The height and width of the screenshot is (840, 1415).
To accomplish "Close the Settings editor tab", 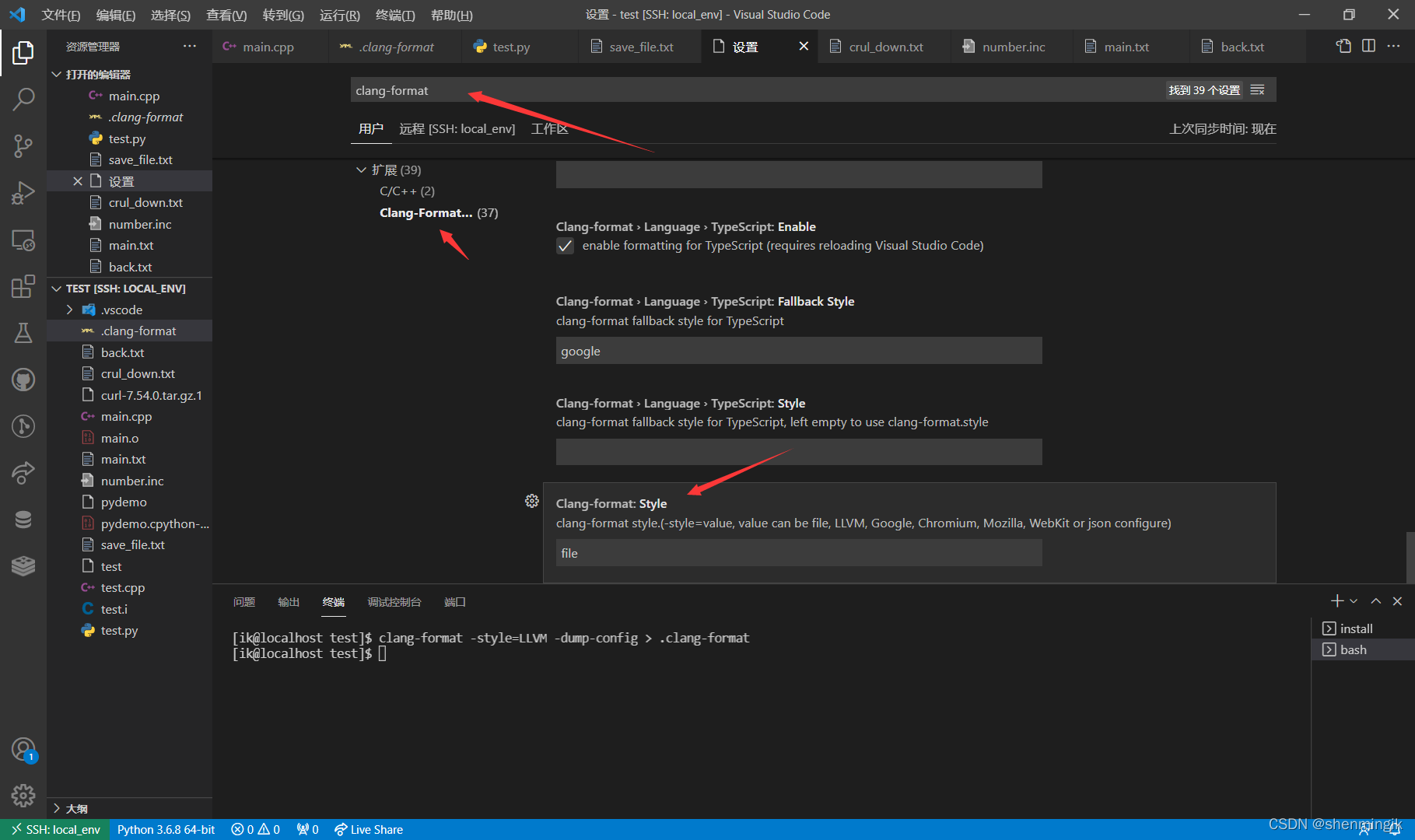I will point(804,47).
